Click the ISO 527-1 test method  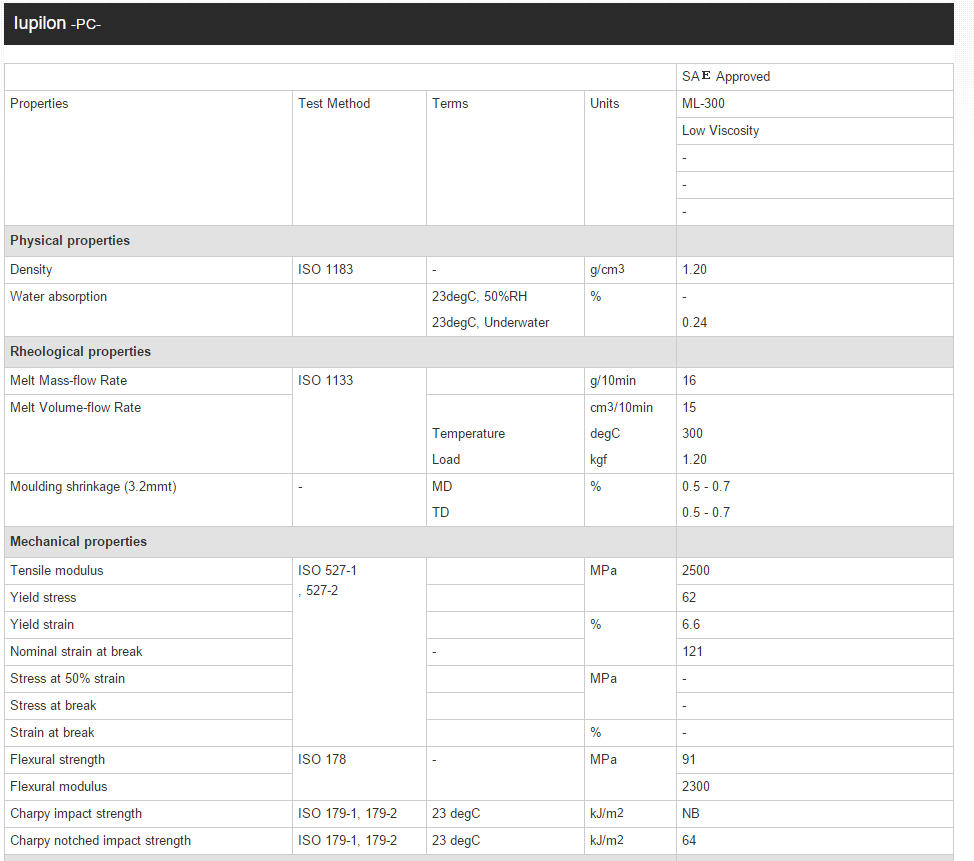point(327,571)
